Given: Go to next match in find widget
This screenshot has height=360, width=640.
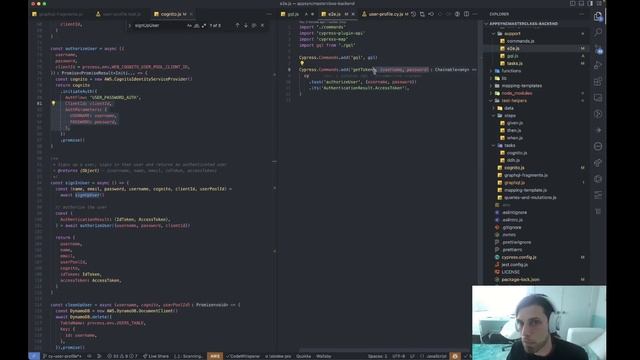Looking at the screenshot, I should (x=246, y=26).
